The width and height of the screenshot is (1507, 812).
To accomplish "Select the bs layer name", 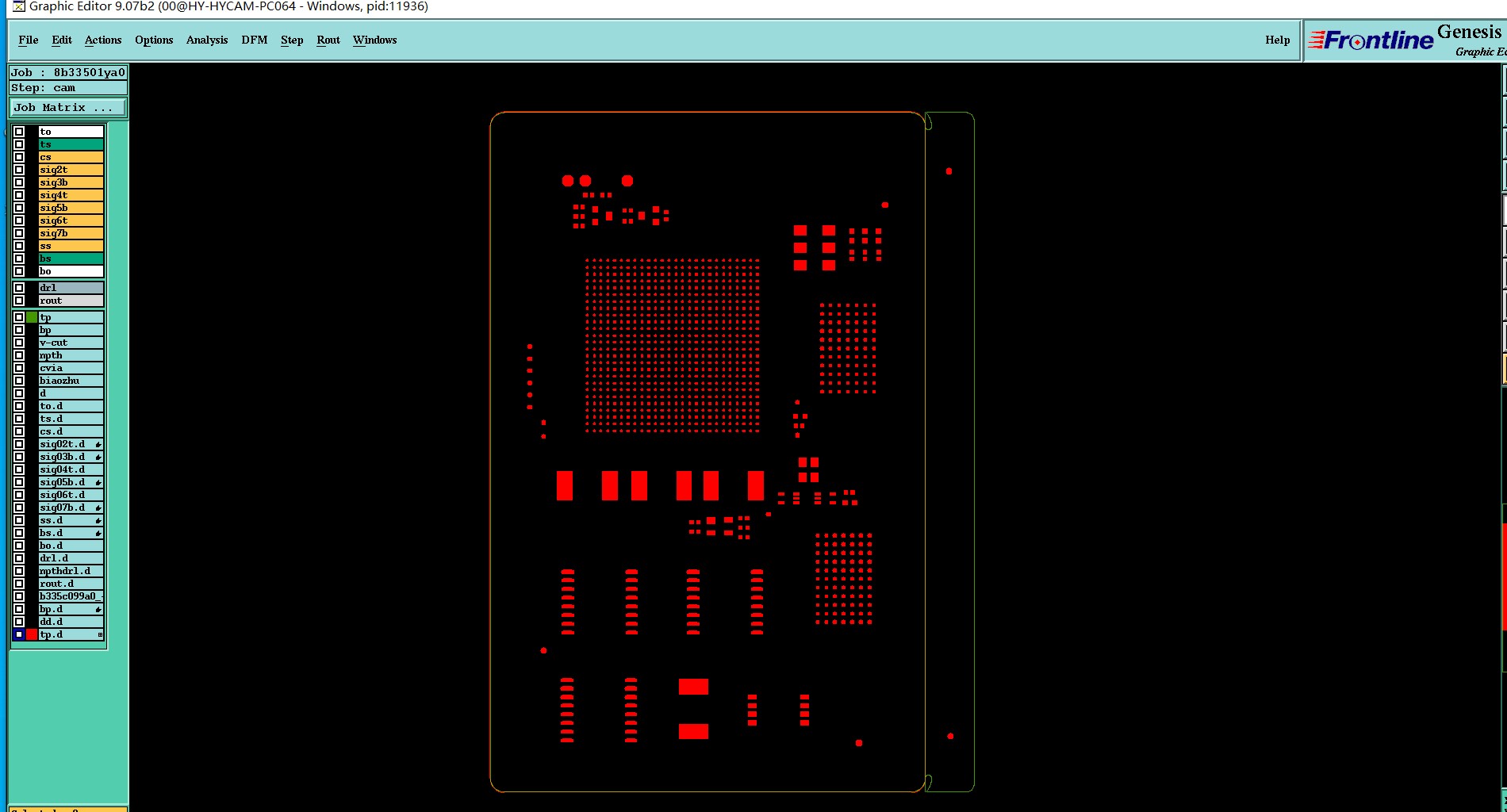I will coord(71,259).
